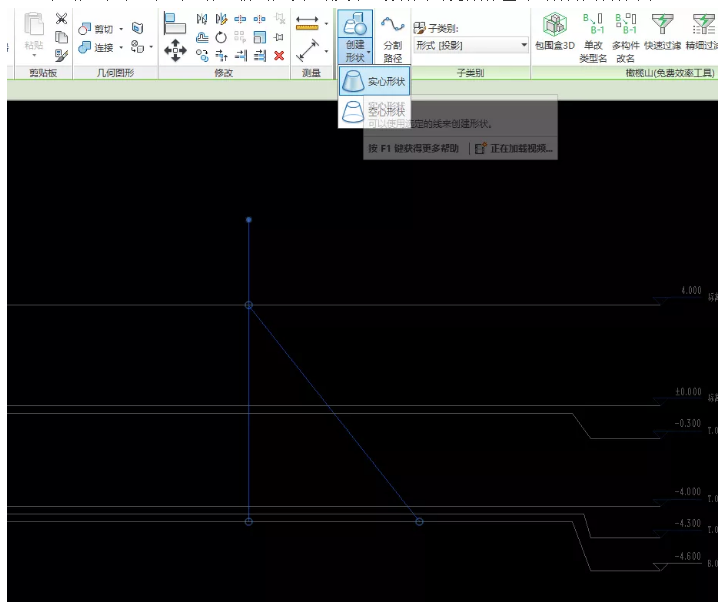Screen dimensions: 726x605
Task: Click the red Delete X icon
Action: [x=279, y=55]
